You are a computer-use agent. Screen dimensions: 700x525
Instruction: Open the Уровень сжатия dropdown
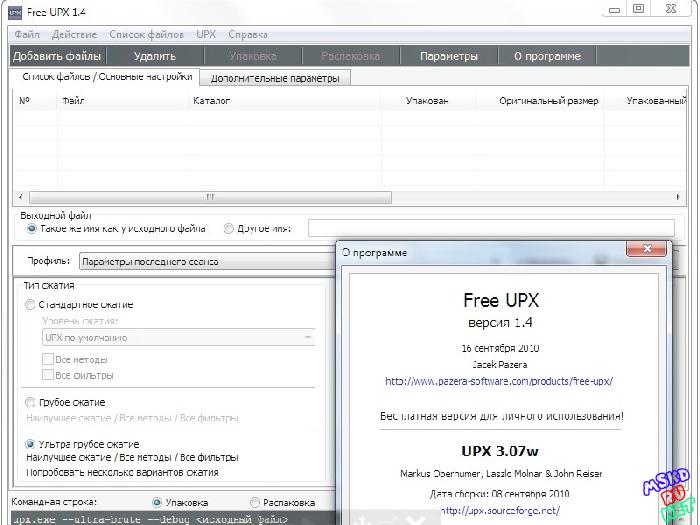coord(178,338)
